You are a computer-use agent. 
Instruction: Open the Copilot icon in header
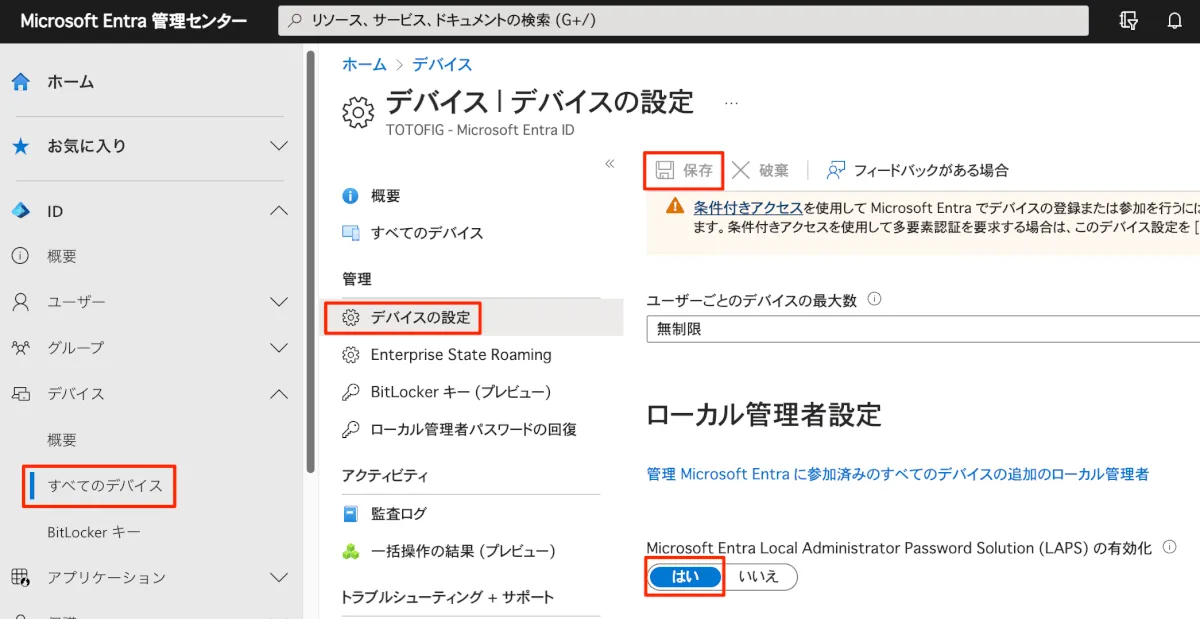pyautogui.click(x=1129, y=20)
